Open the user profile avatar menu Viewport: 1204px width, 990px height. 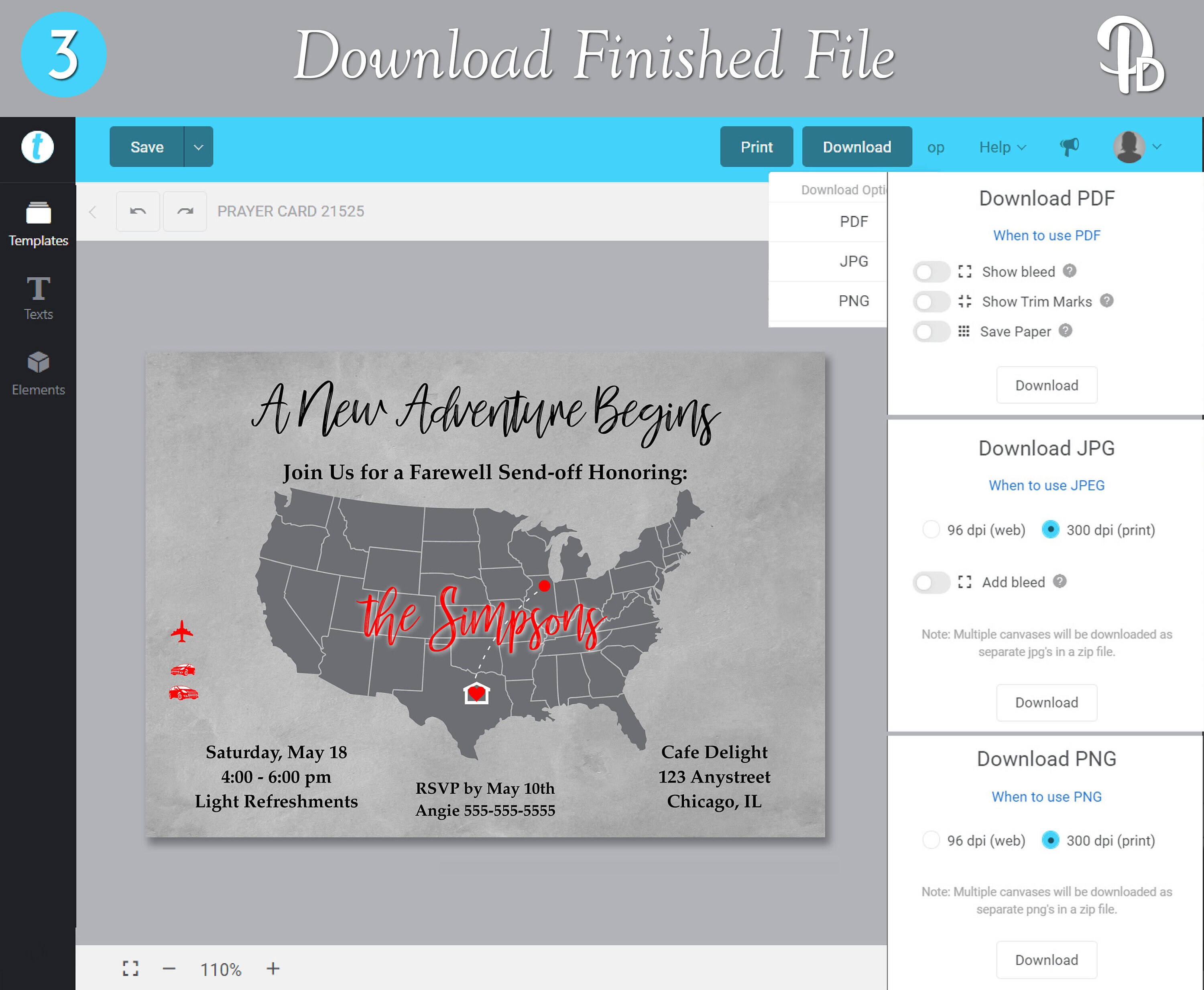click(1137, 146)
